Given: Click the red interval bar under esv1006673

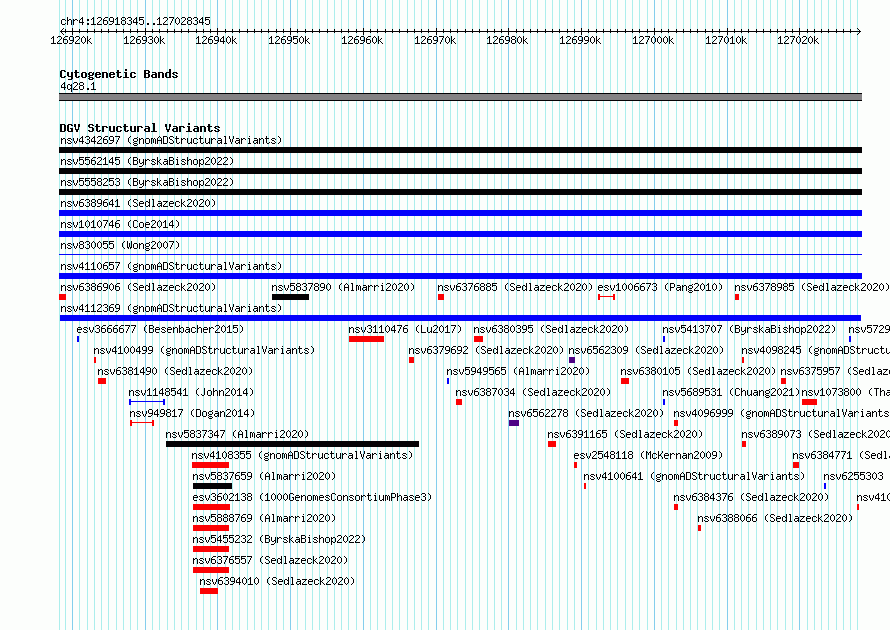Looking at the screenshot, I should pos(606,297).
